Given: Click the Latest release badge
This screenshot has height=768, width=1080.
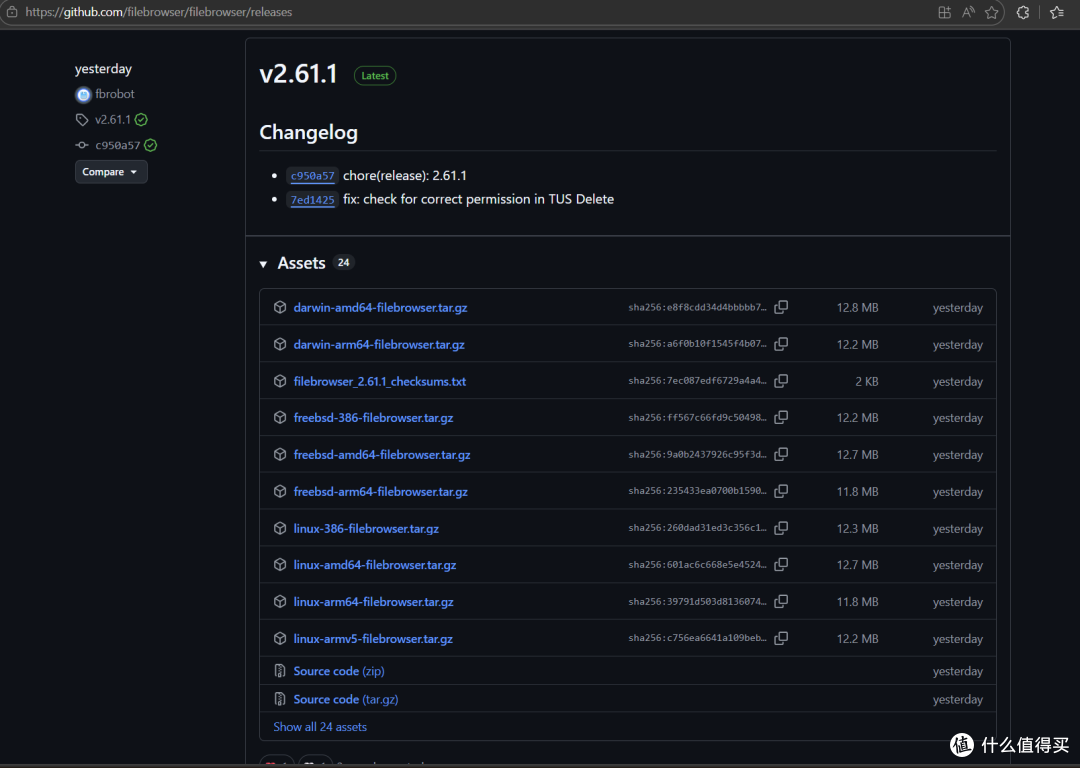Looking at the screenshot, I should 375,76.
